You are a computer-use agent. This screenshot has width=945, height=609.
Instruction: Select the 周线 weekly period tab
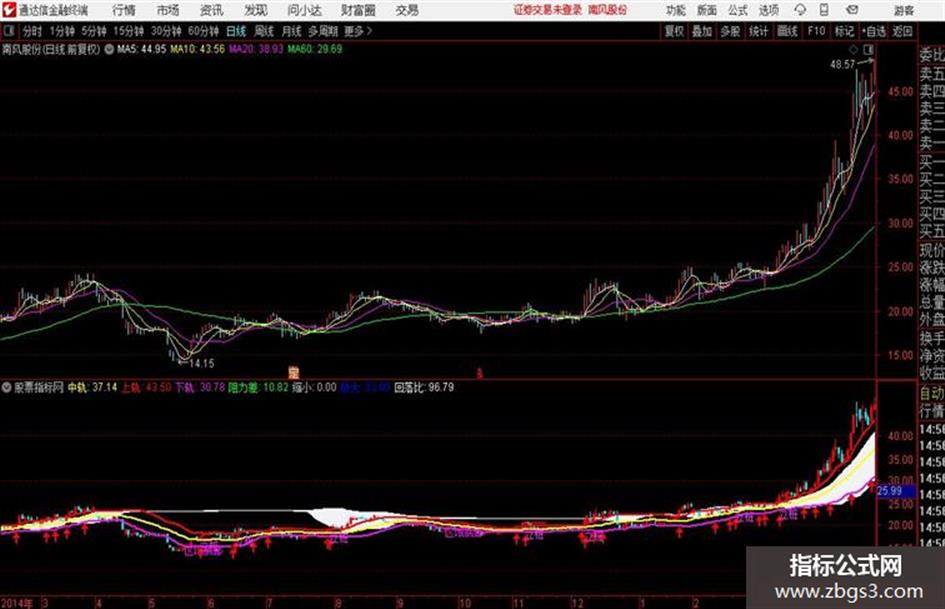(x=264, y=31)
